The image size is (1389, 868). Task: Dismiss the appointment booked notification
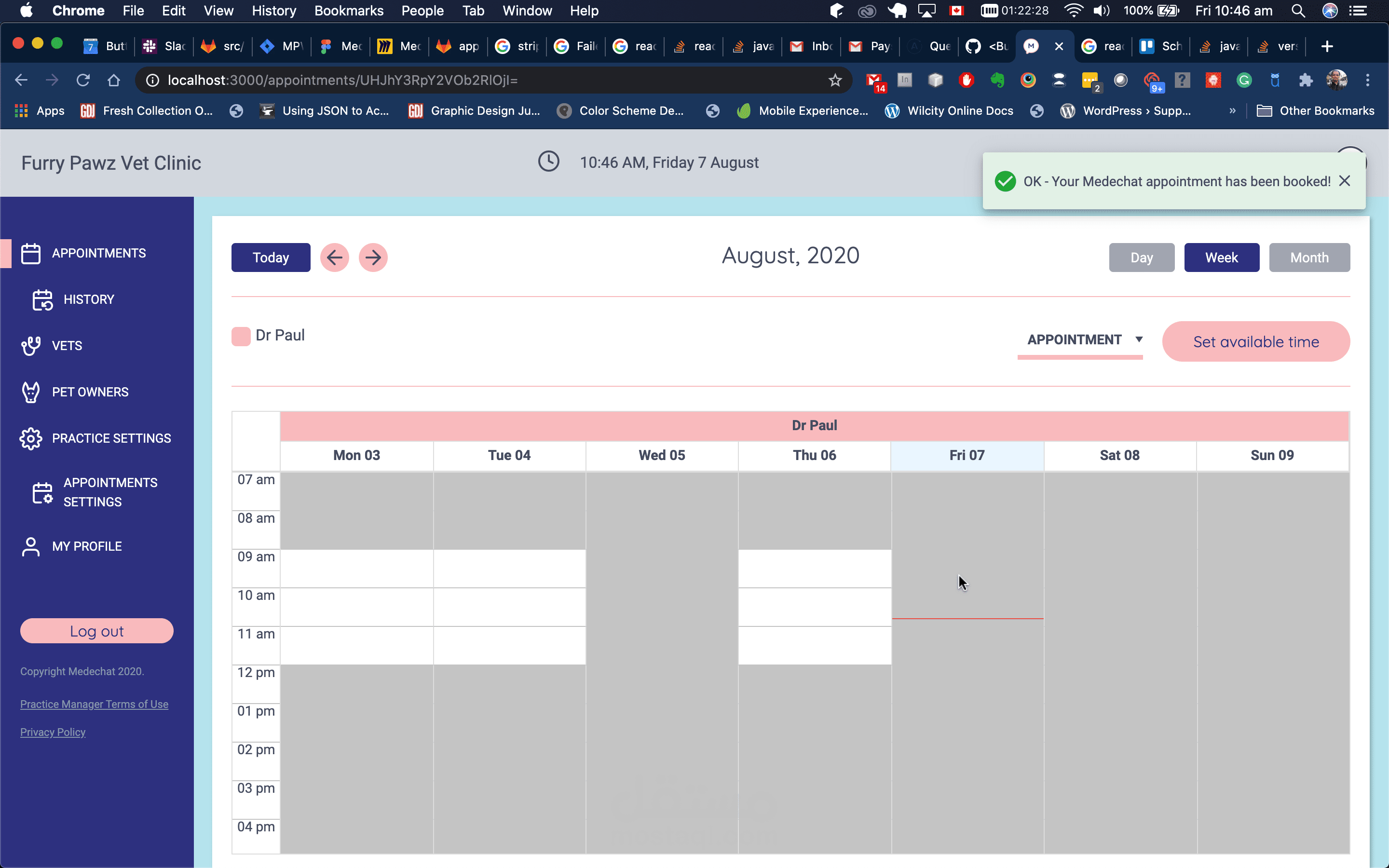click(1344, 181)
